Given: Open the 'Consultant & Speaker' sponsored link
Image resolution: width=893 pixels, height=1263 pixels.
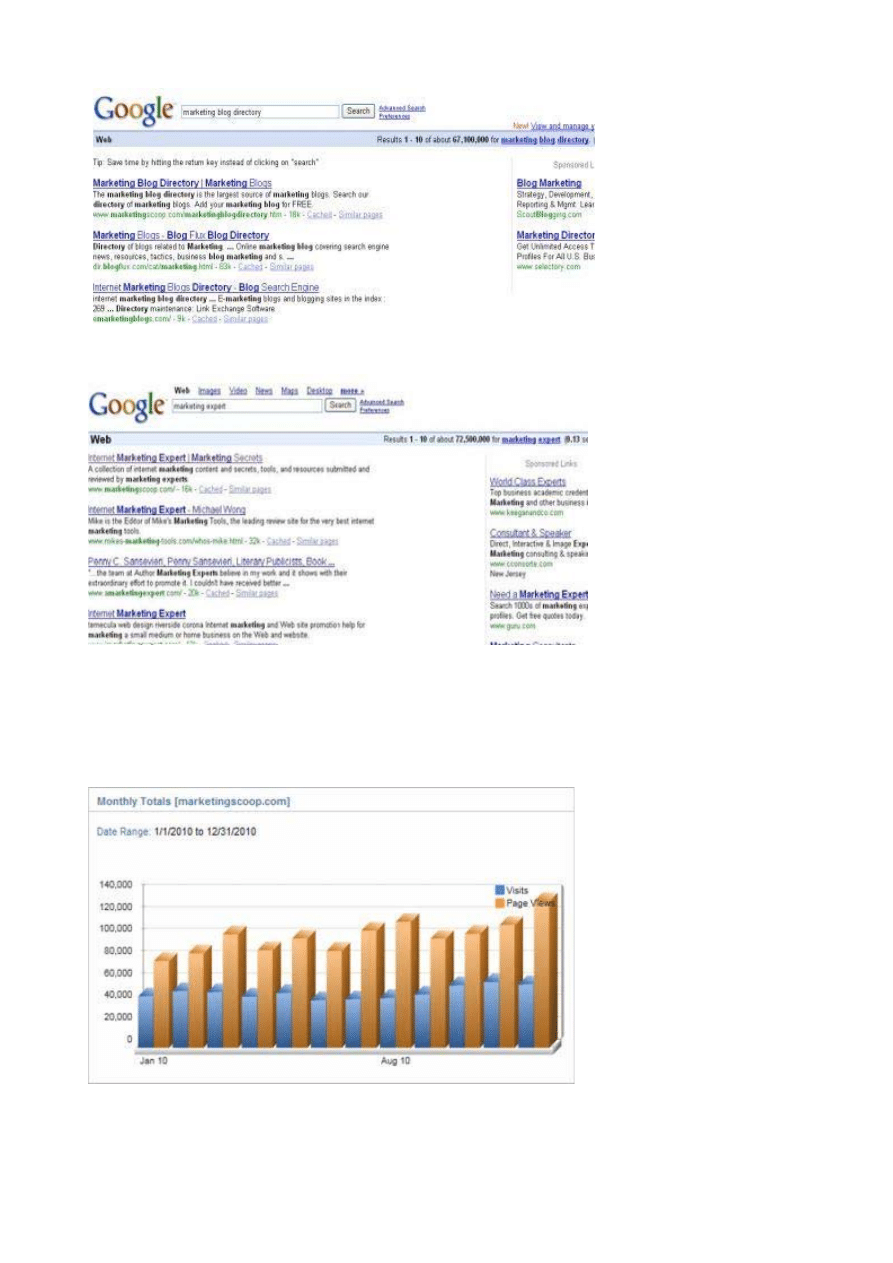Looking at the screenshot, I should point(530,533).
